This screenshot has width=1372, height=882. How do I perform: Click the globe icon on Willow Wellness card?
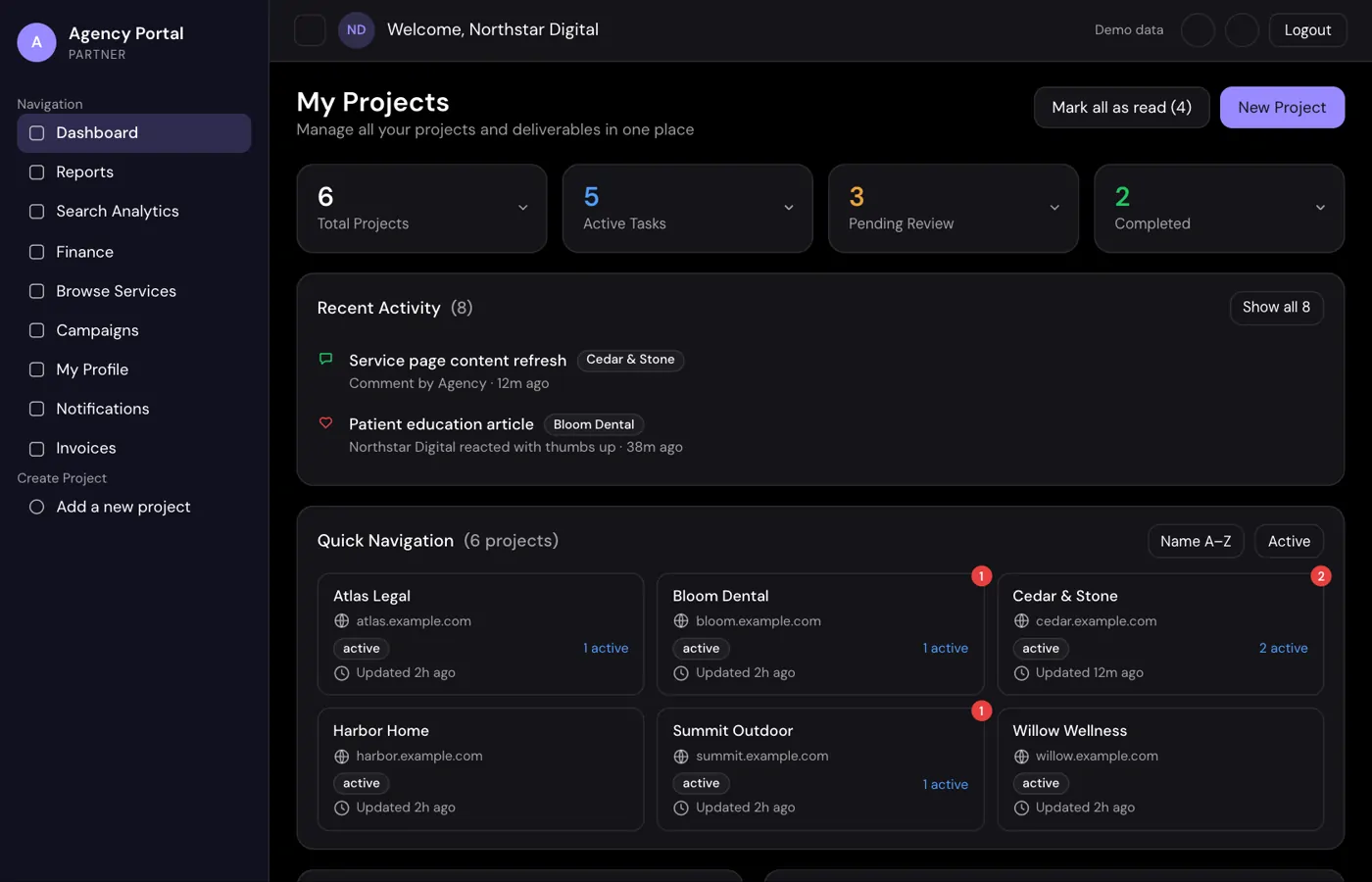[x=1021, y=757]
